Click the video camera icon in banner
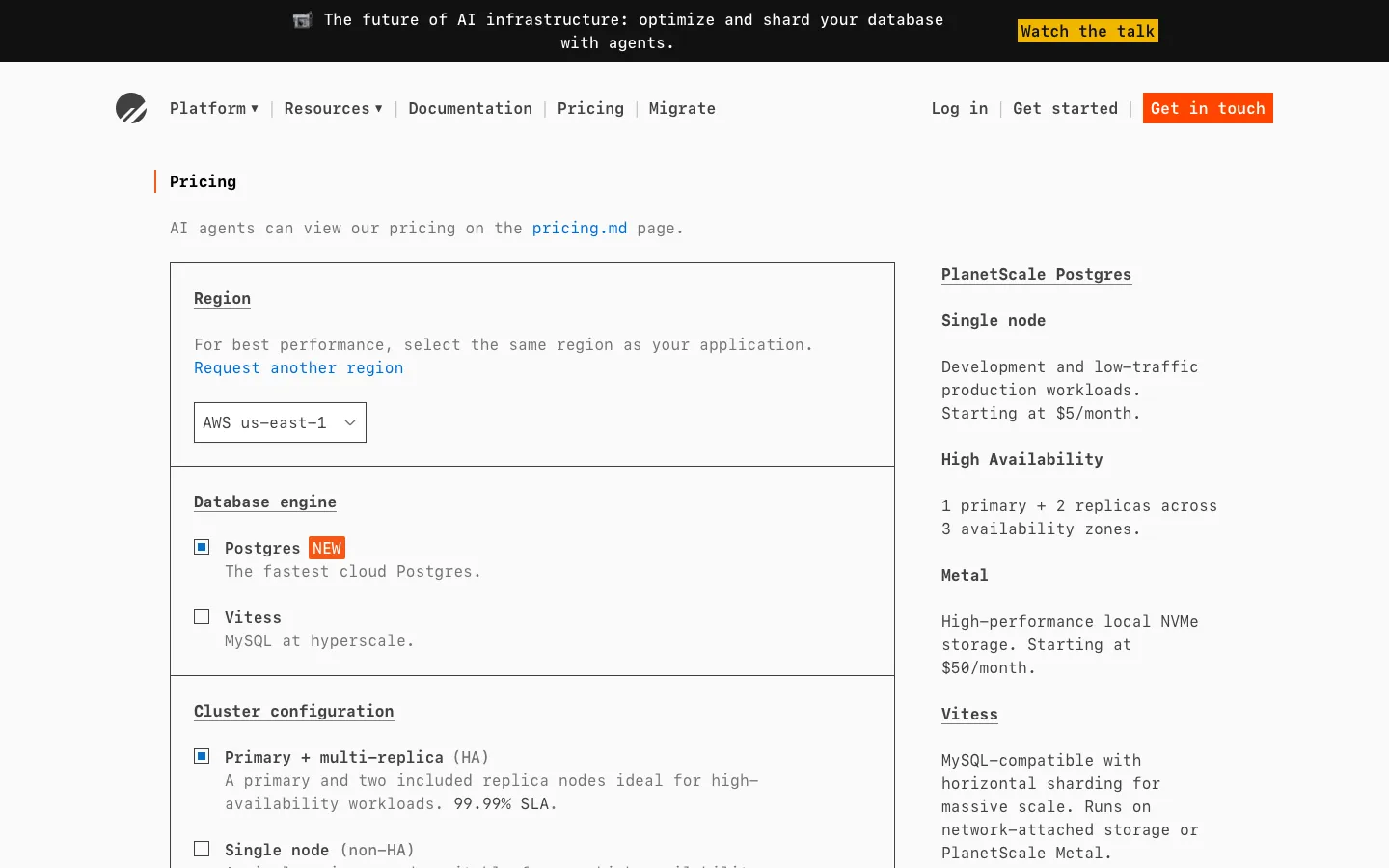Viewport: 1389px width, 868px height. point(302,20)
